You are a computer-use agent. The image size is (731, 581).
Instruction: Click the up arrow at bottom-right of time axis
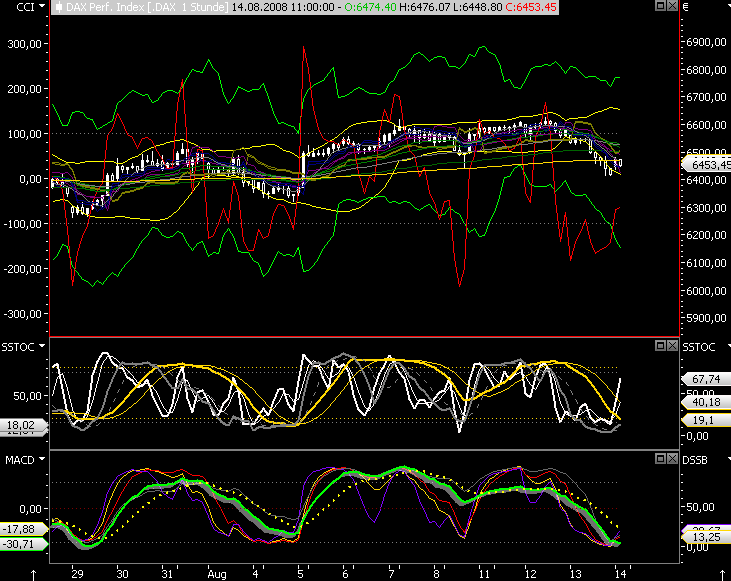click(x=722, y=575)
